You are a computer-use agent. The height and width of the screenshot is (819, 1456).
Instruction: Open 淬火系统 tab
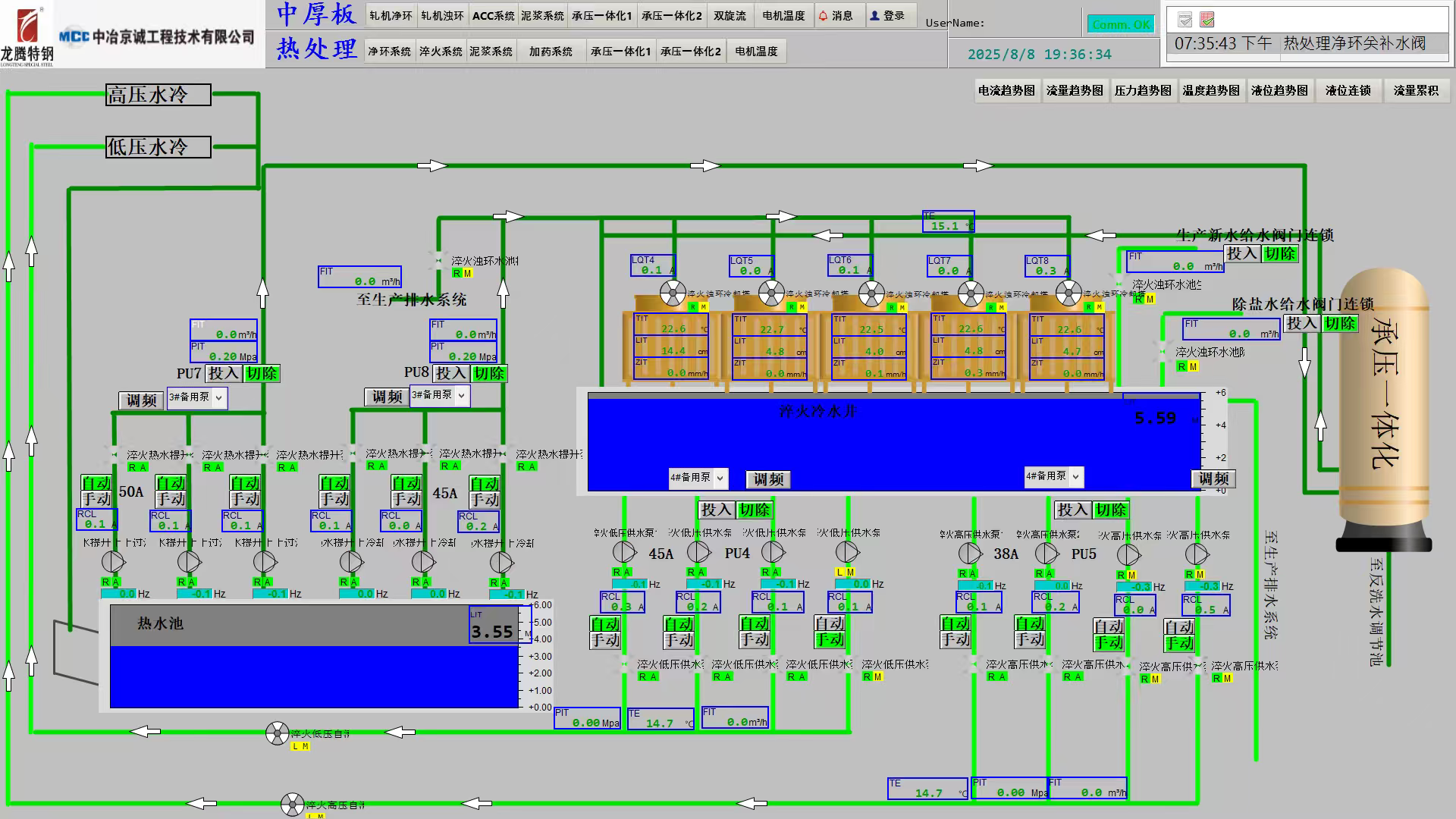pyautogui.click(x=441, y=52)
